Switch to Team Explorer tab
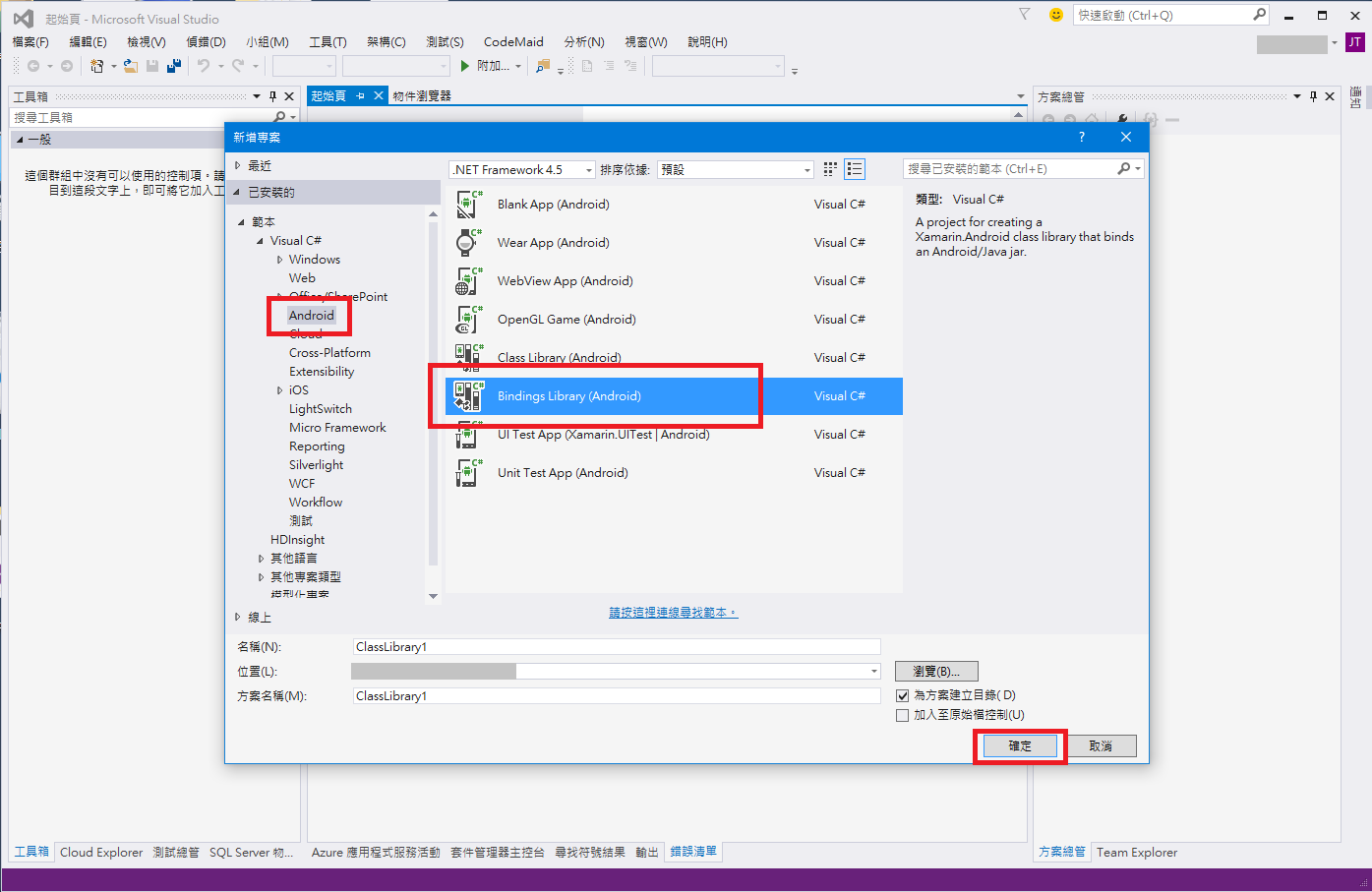The height and width of the screenshot is (892, 1372). tap(1137, 853)
